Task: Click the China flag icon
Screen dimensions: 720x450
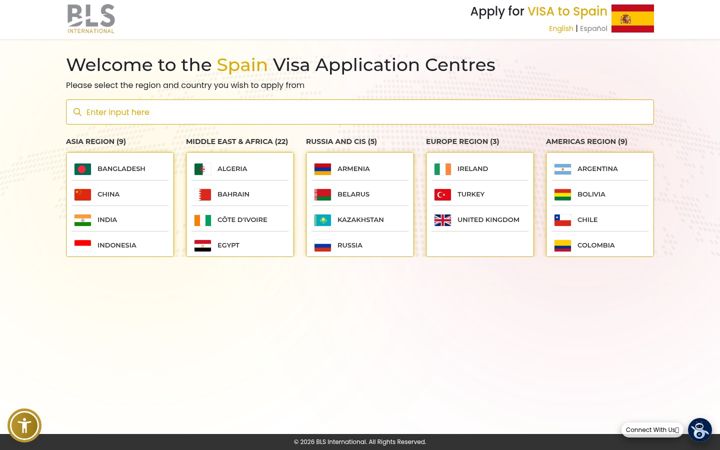Action: pyautogui.click(x=83, y=195)
